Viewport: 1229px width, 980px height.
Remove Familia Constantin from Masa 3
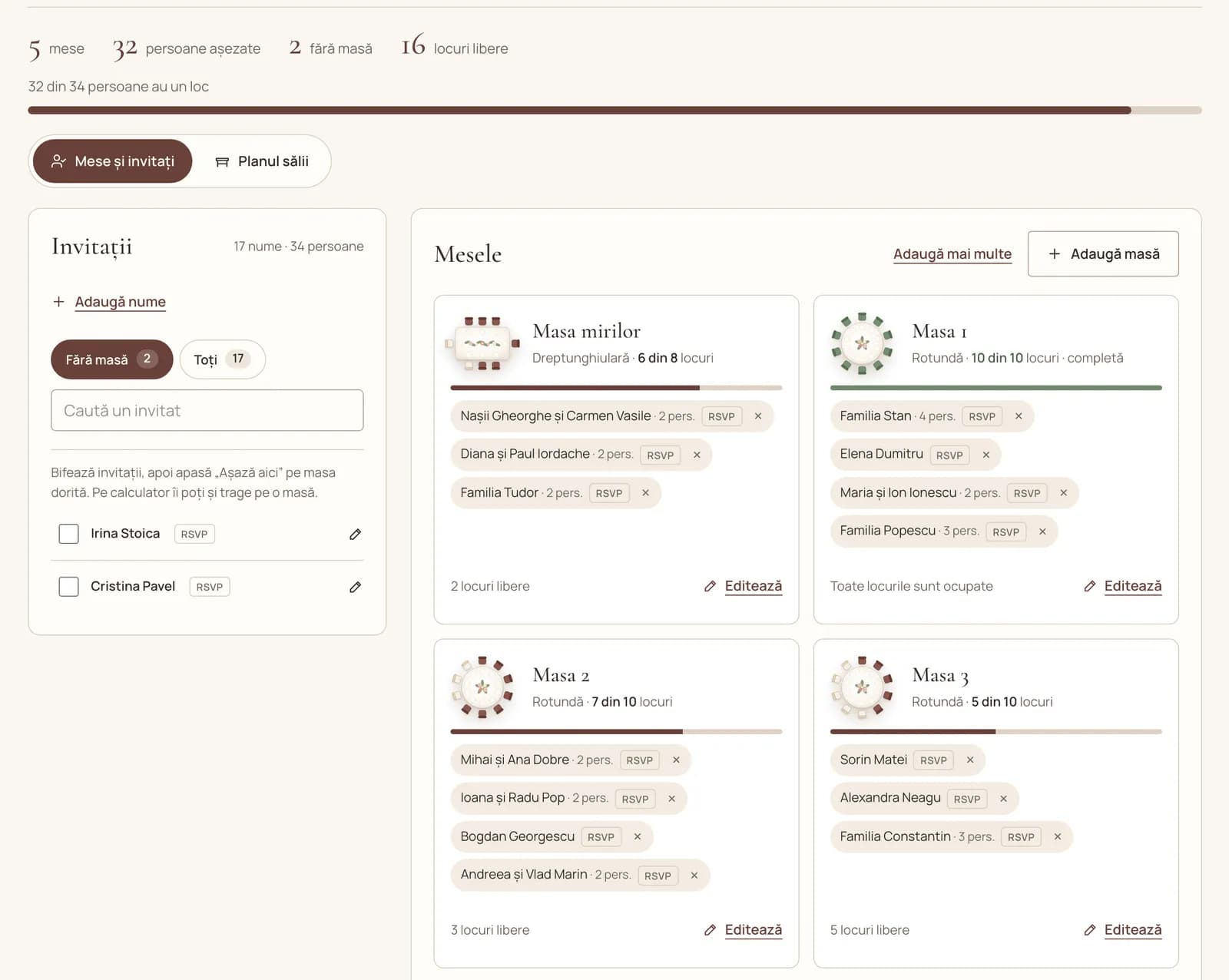point(1057,836)
